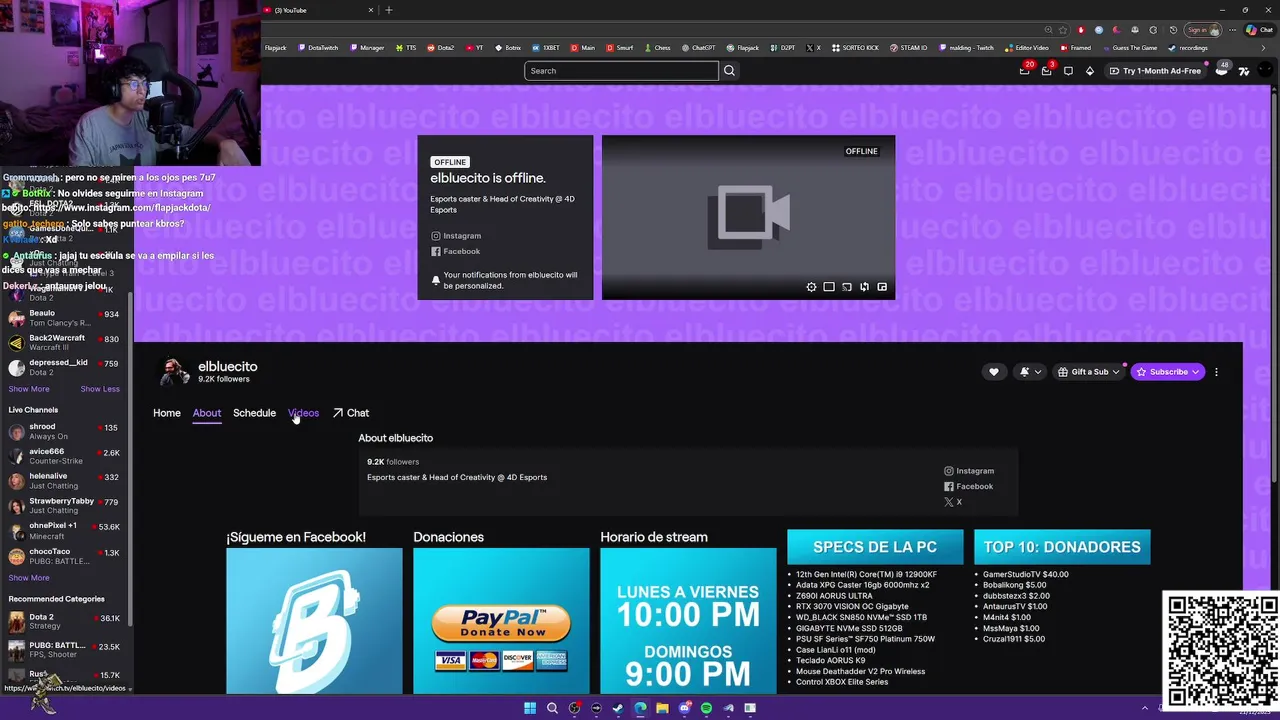Open the Dota 2 recommended category
Image resolution: width=1280 pixels, height=720 pixels.
[x=64, y=621]
